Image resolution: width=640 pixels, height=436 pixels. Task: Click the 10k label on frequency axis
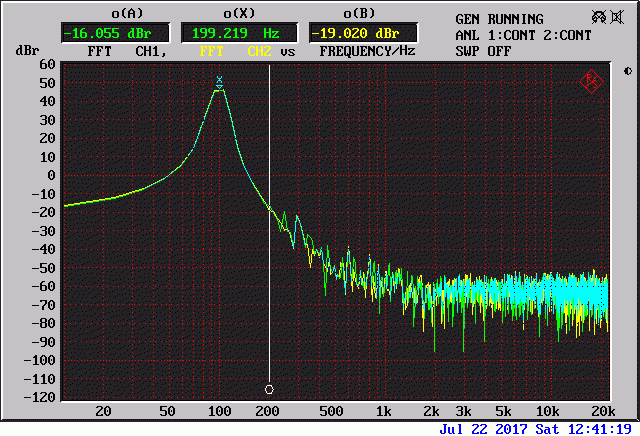coord(547,411)
